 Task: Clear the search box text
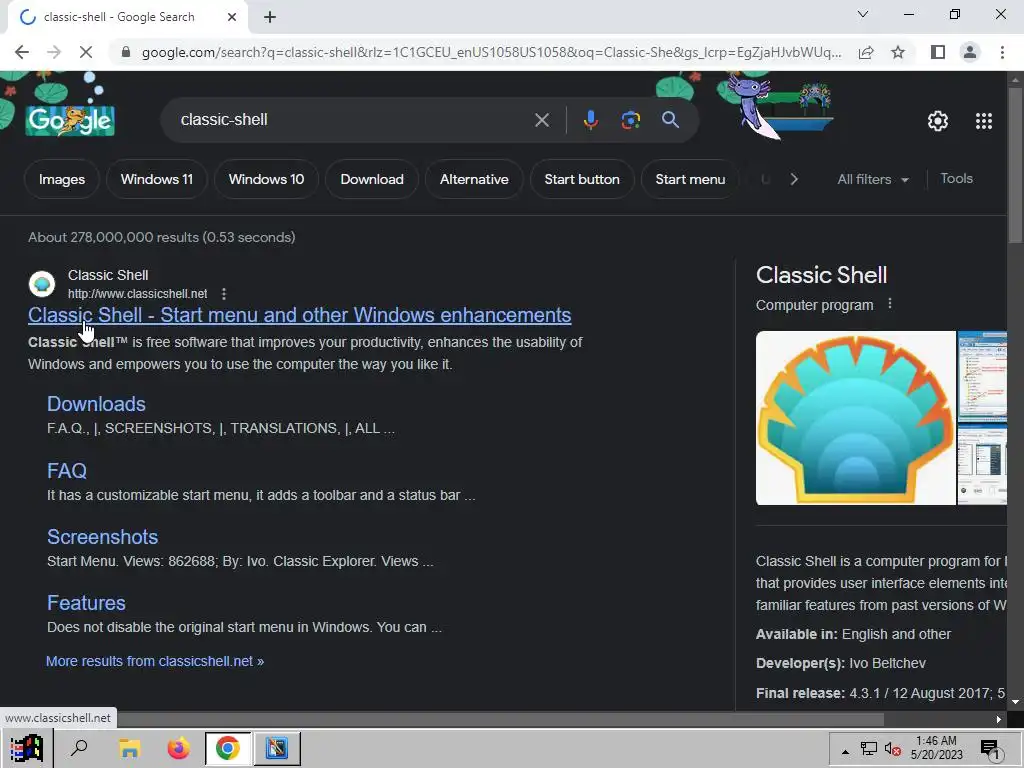(541, 120)
